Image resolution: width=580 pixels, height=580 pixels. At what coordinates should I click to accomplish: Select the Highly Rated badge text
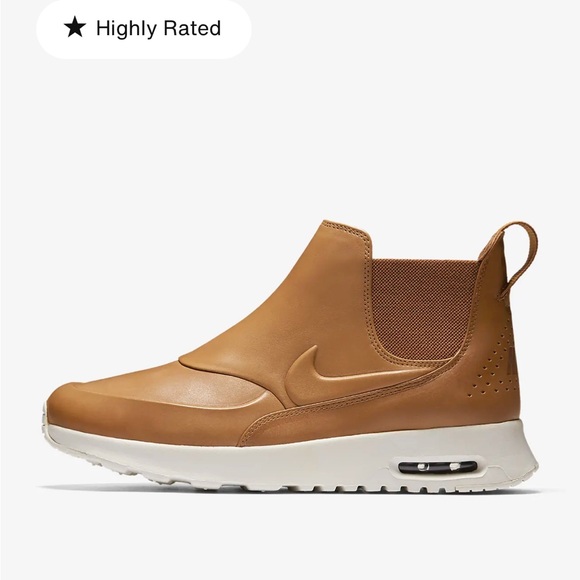point(158,28)
